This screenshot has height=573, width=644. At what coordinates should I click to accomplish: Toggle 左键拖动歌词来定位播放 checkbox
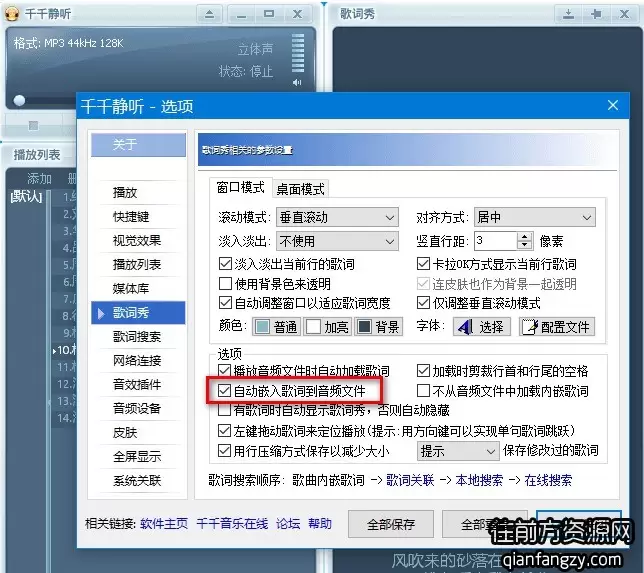224,430
